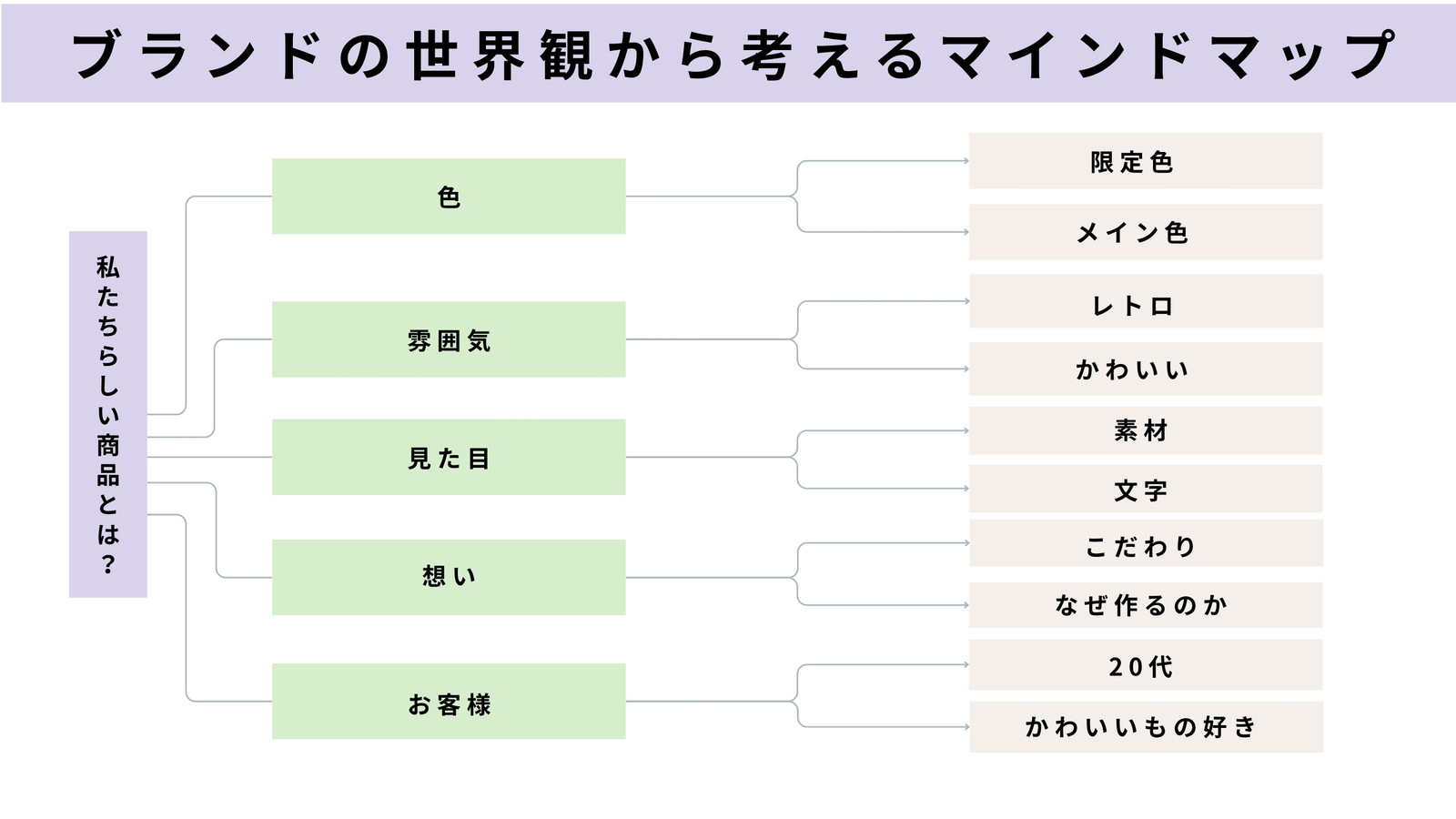The image size is (1456, 819).
Task: Click the なぜ作るのか leaf box
Action: point(1146,605)
